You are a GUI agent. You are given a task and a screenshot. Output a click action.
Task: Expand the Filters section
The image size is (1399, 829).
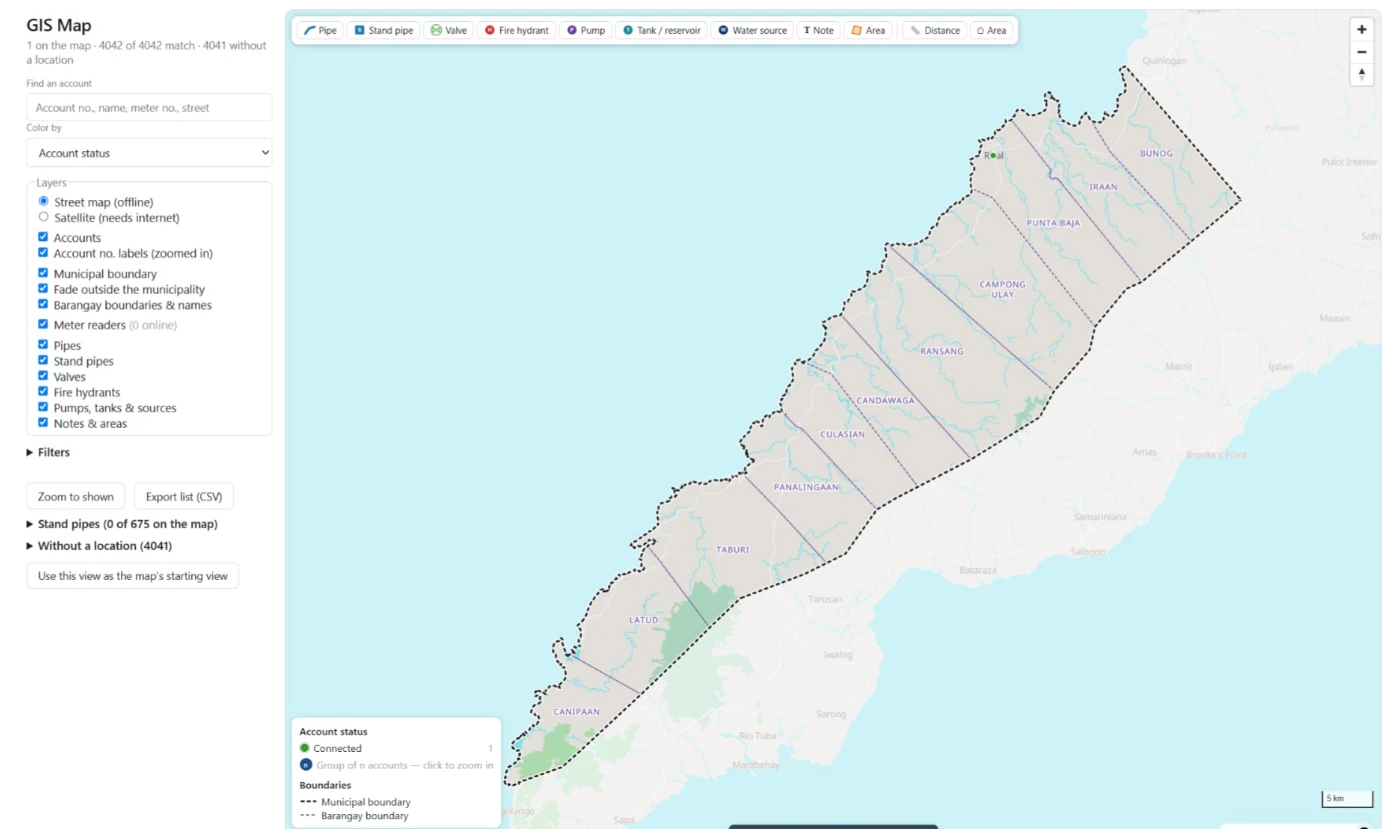[48, 452]
